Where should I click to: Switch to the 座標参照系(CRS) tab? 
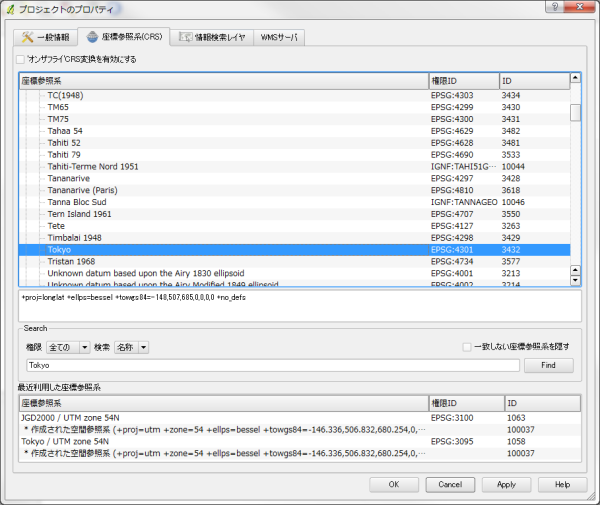[124, 37]
